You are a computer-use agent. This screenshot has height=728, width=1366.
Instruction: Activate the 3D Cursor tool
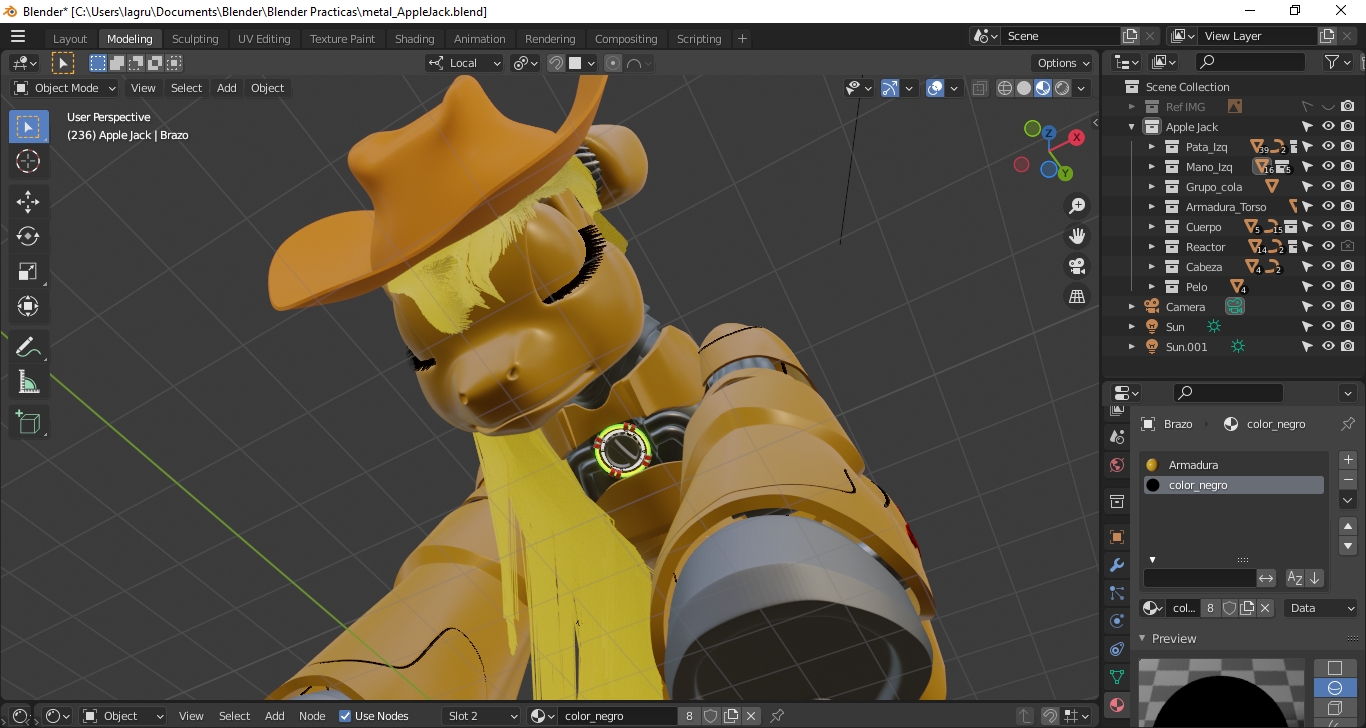28,162
